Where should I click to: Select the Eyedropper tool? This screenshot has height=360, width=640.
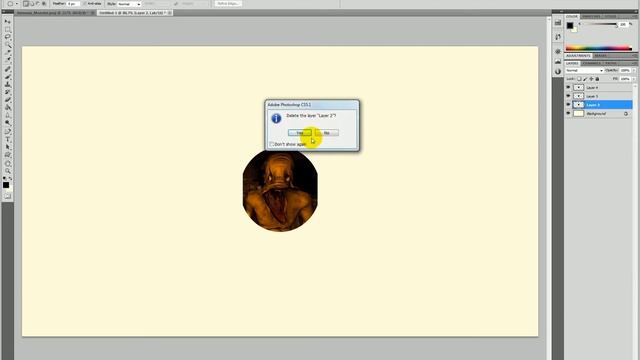click(7, 60)
